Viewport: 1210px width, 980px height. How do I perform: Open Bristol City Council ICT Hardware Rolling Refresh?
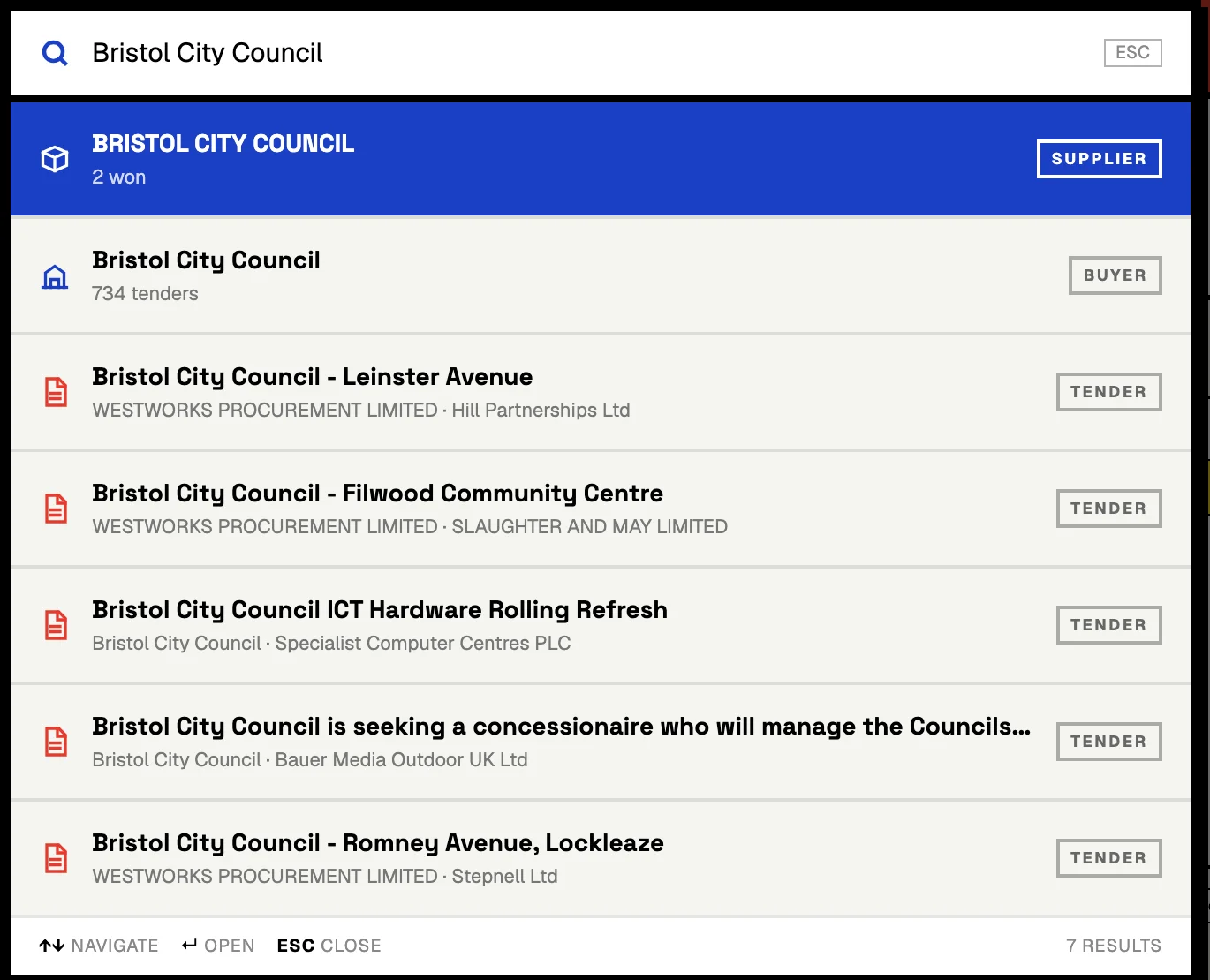(380, 610)
